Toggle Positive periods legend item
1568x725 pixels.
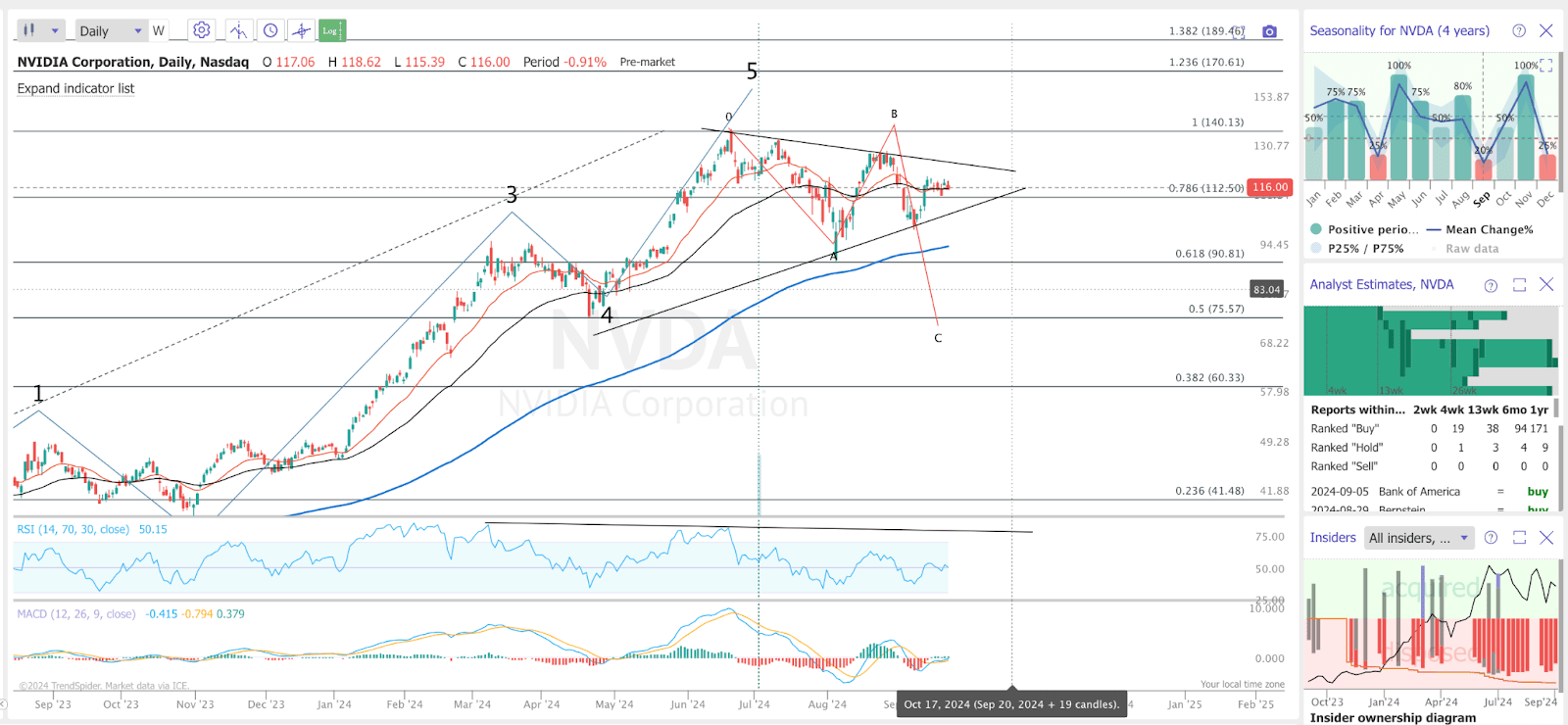pyautogui.click(x=1366, y=229)
